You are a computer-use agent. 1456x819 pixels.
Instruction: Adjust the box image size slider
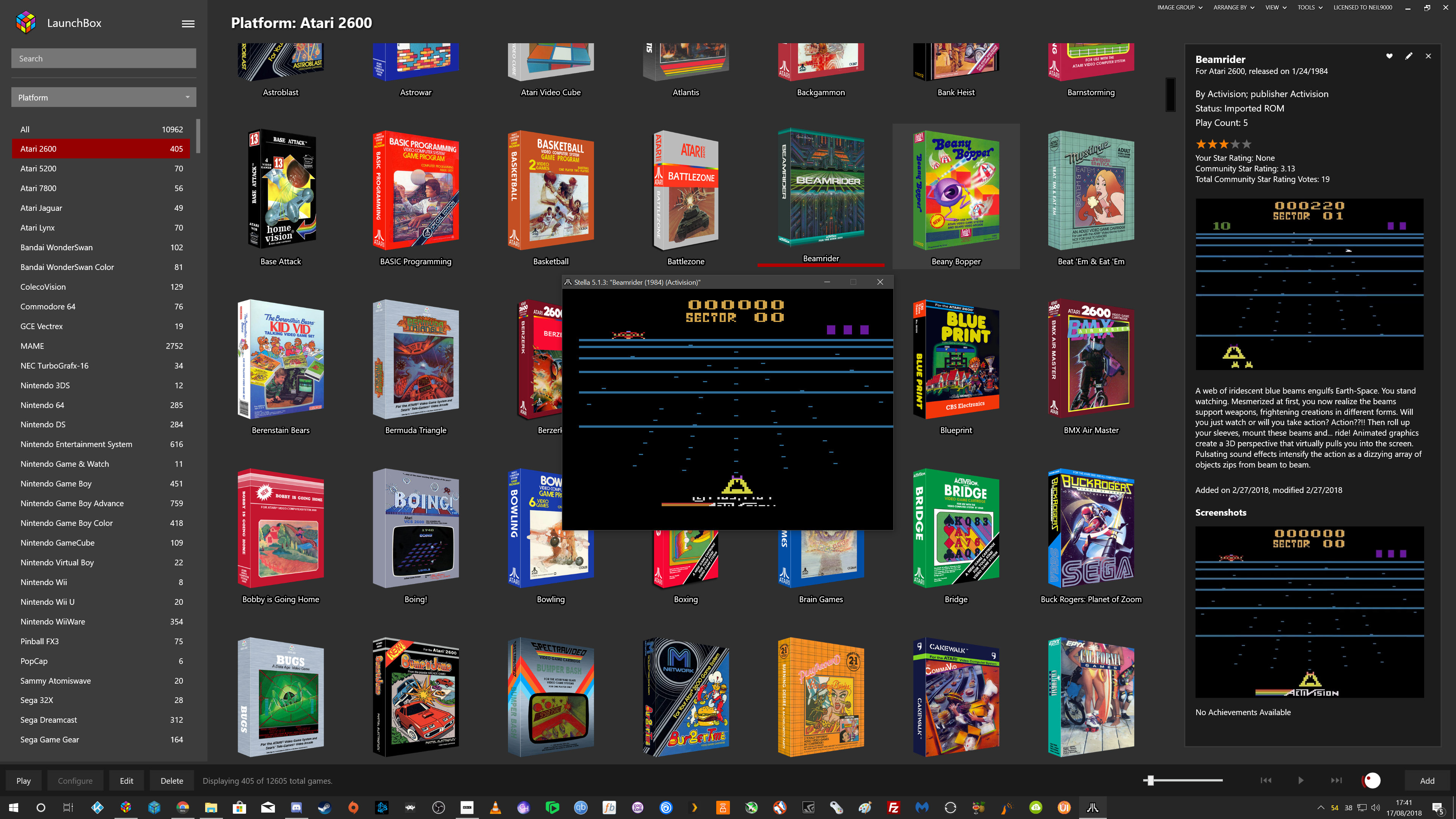click(x=1183, y=780)
